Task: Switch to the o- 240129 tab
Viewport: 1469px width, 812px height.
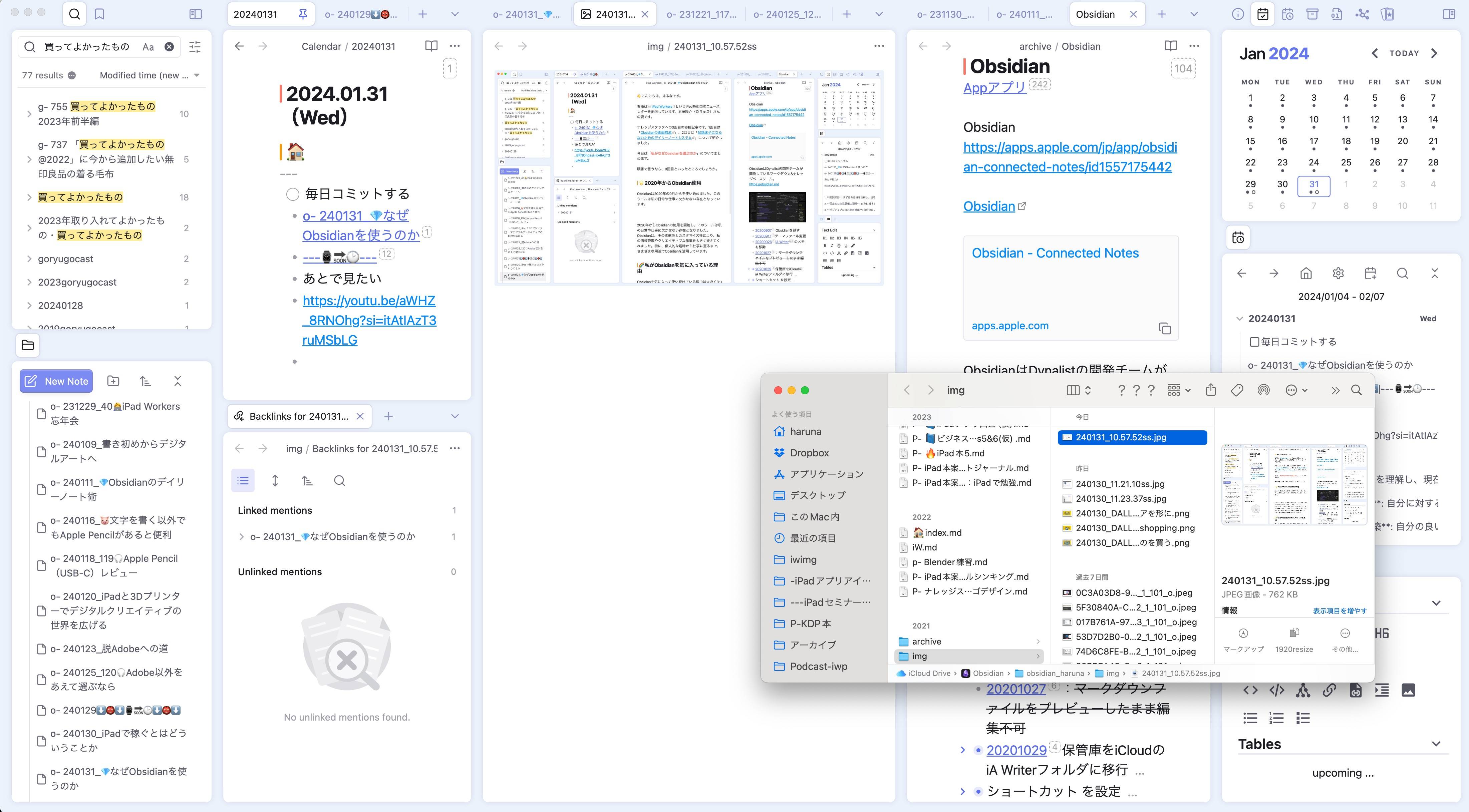Action: point(360,14)
